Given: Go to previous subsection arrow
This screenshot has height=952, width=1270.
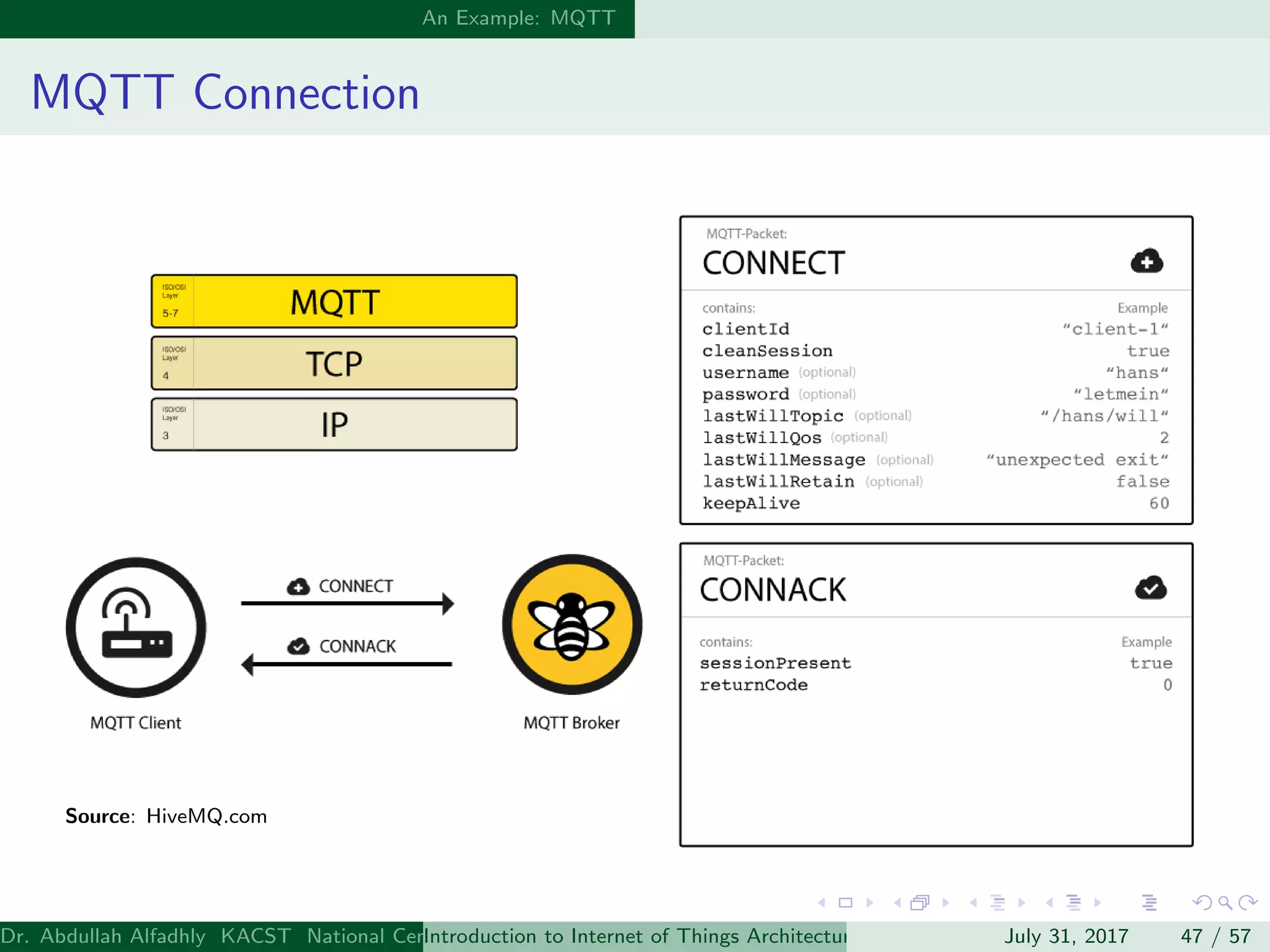Looking at the screenshot, I should pos(974,902).
